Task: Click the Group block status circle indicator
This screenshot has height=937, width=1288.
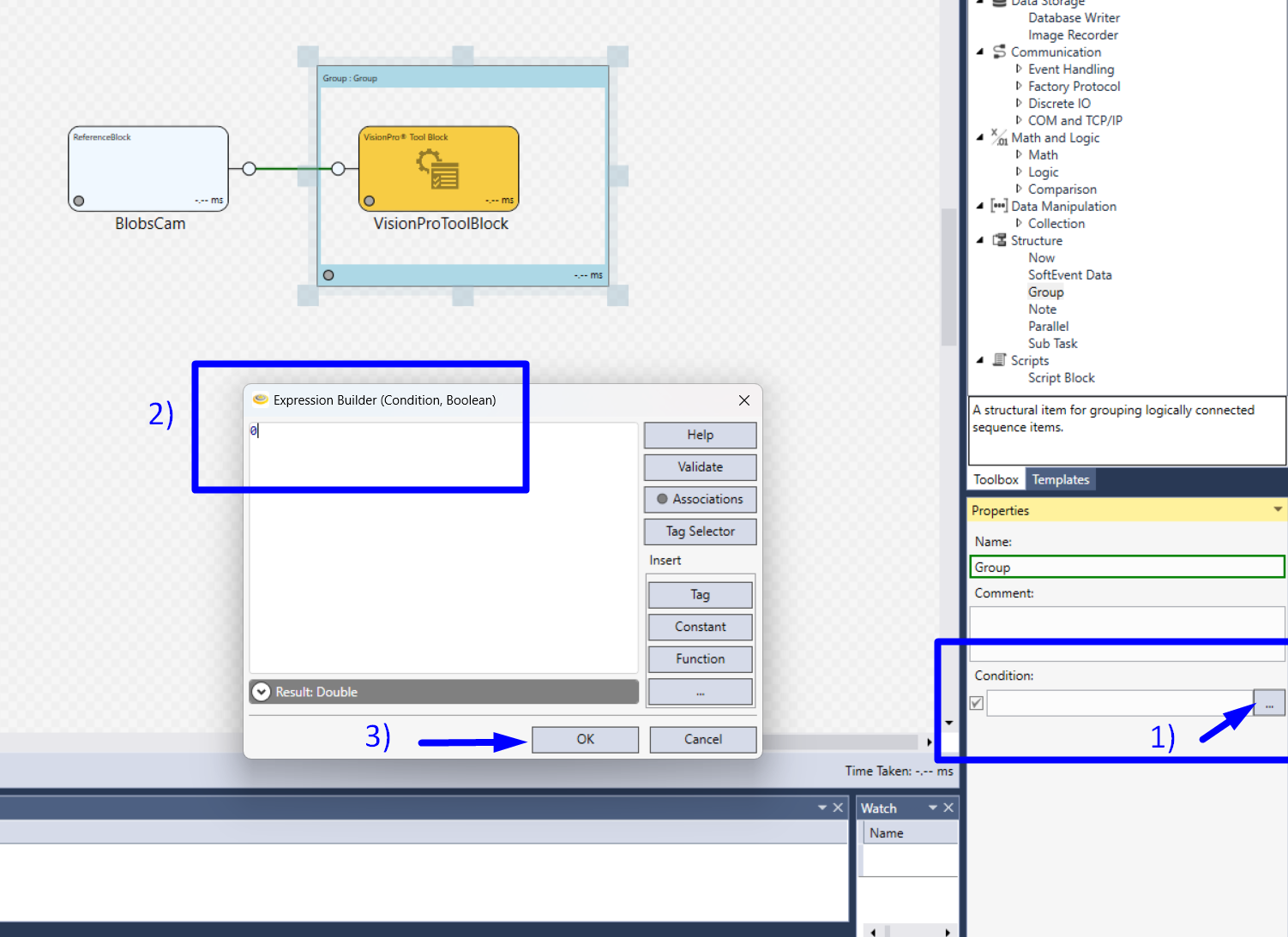Action: [328, 275]
